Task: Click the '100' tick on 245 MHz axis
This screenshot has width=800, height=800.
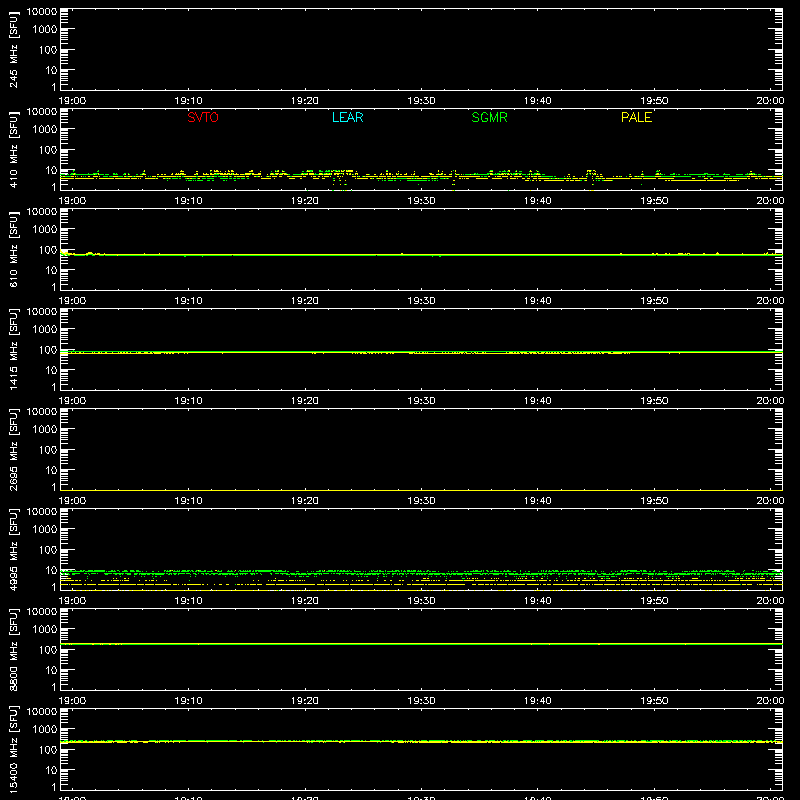Action: (x=48, y=50)
